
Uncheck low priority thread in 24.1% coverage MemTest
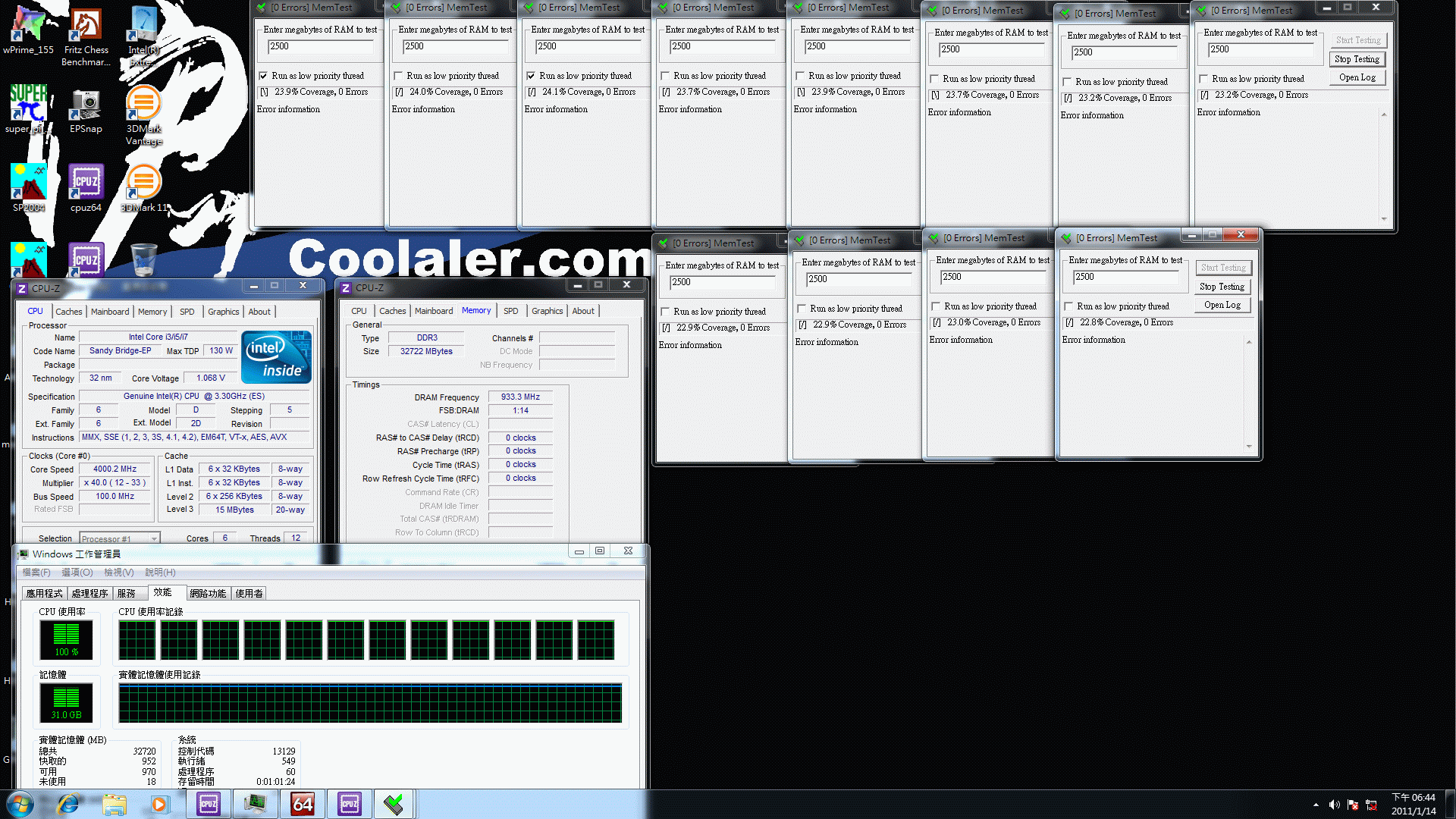pyautogui.click(x=531, y=76)
